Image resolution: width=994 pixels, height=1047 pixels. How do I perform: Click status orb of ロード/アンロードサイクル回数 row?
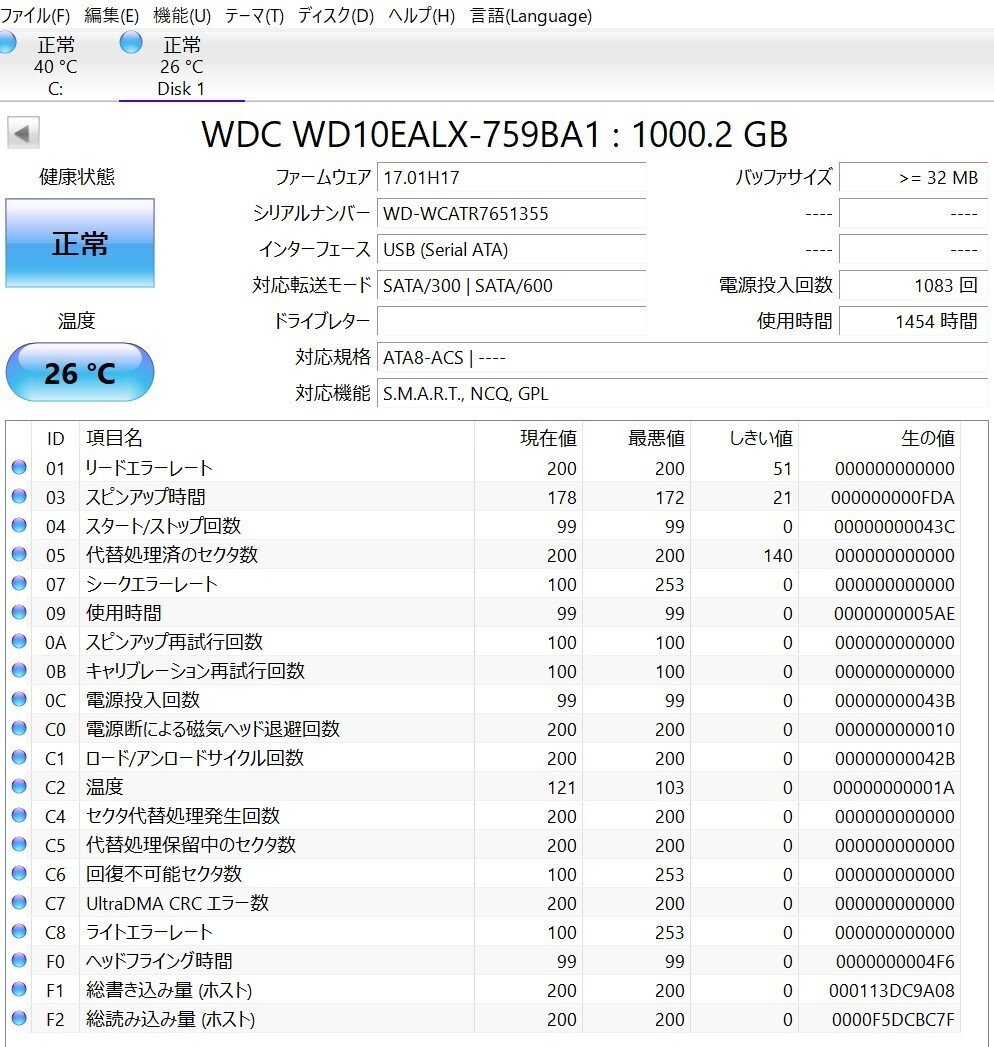[19, 757]
